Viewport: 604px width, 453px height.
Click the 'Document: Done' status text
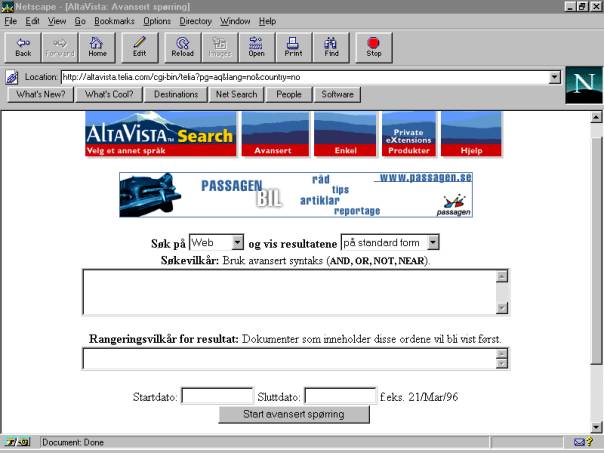[73, 442]
